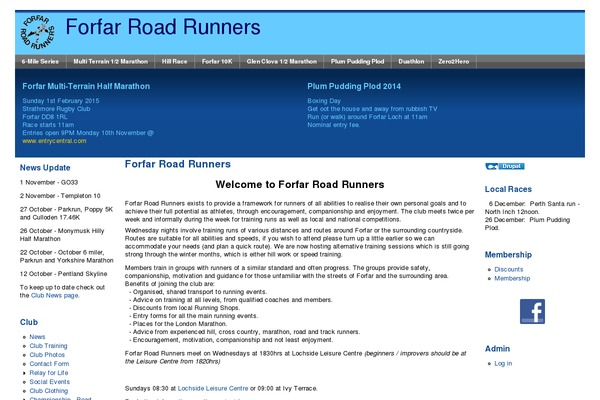Open the Social Events link
Viewport: 600px width, 400px height.
pyautogui.click(x=50, y=382)
